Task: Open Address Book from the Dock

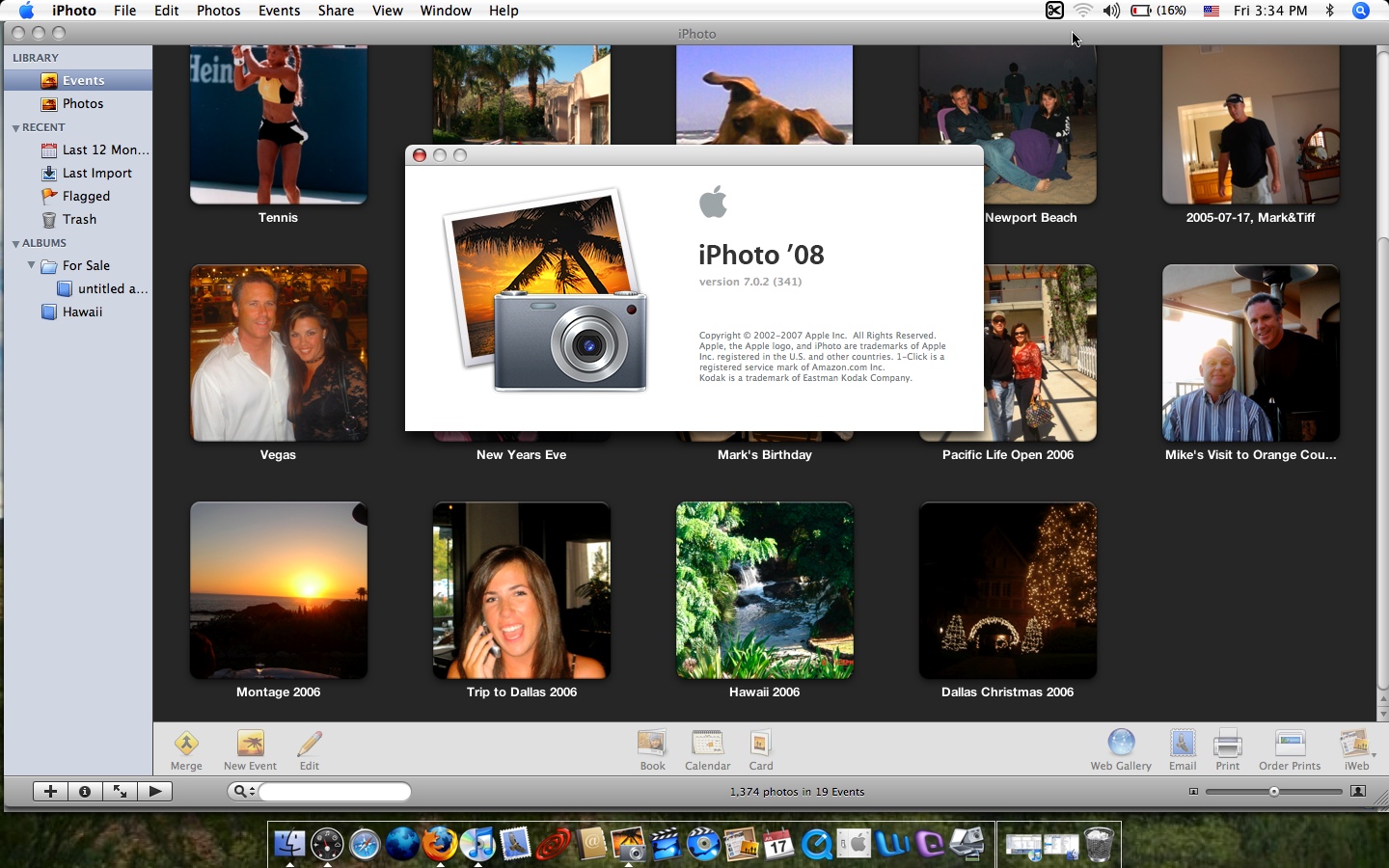Action: pos(591,844)
